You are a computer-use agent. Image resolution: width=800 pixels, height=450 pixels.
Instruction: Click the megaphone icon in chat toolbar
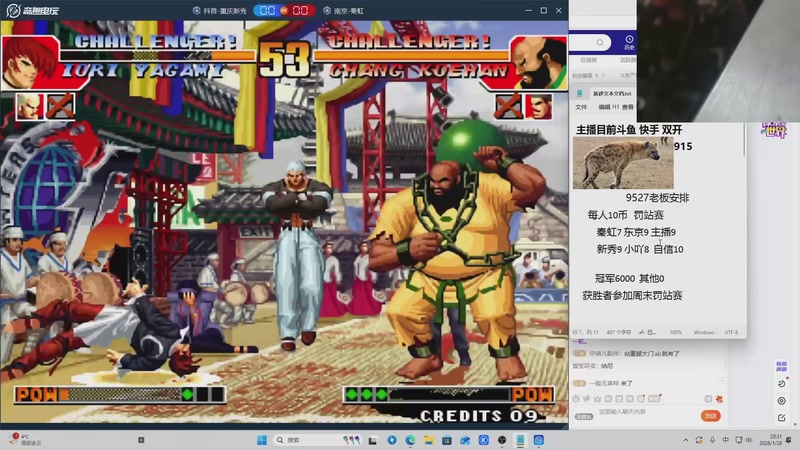(x=587, y=398)
